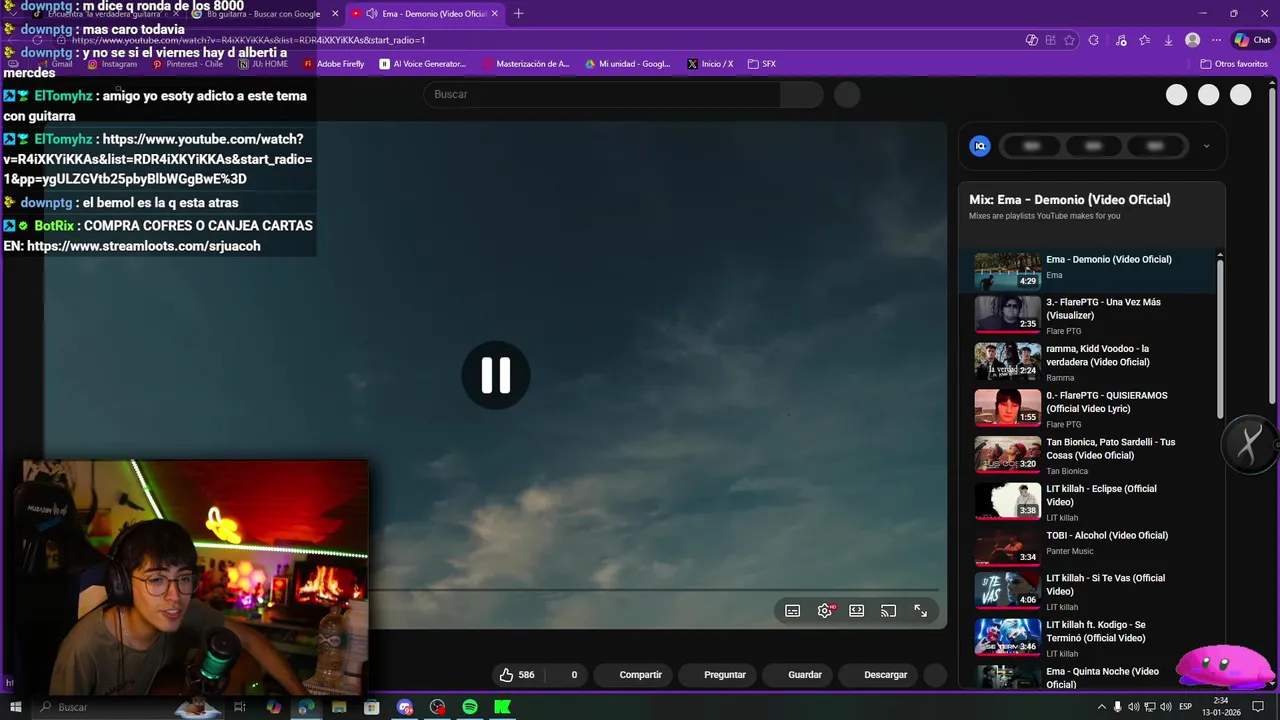Click the search submit button beside Buscar
This screenshot has width=1280, height=720.
coord(802,94)
